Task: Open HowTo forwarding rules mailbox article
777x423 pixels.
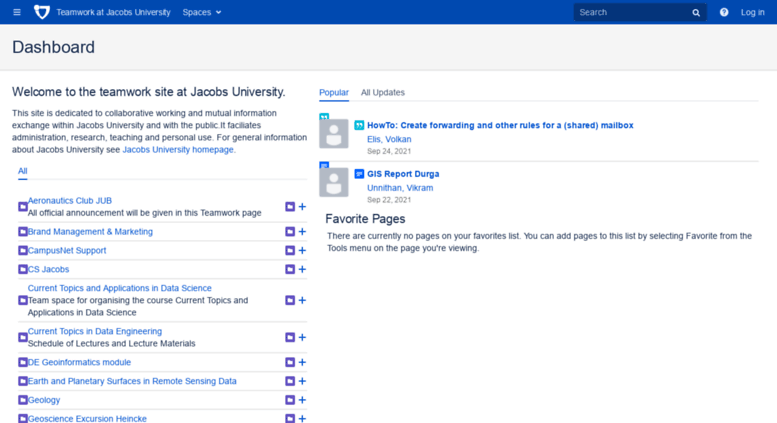Action: [x=500, y=125]
